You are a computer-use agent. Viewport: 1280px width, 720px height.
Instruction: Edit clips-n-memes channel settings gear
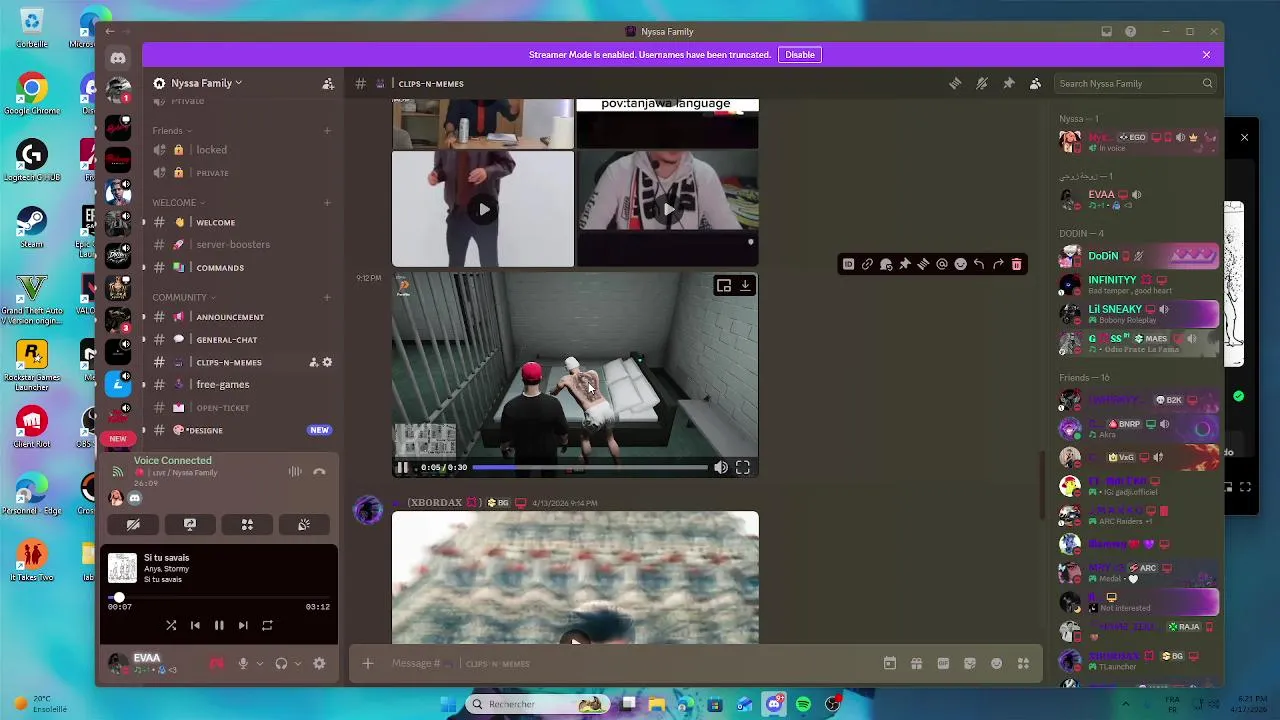[x=327, y=362]
